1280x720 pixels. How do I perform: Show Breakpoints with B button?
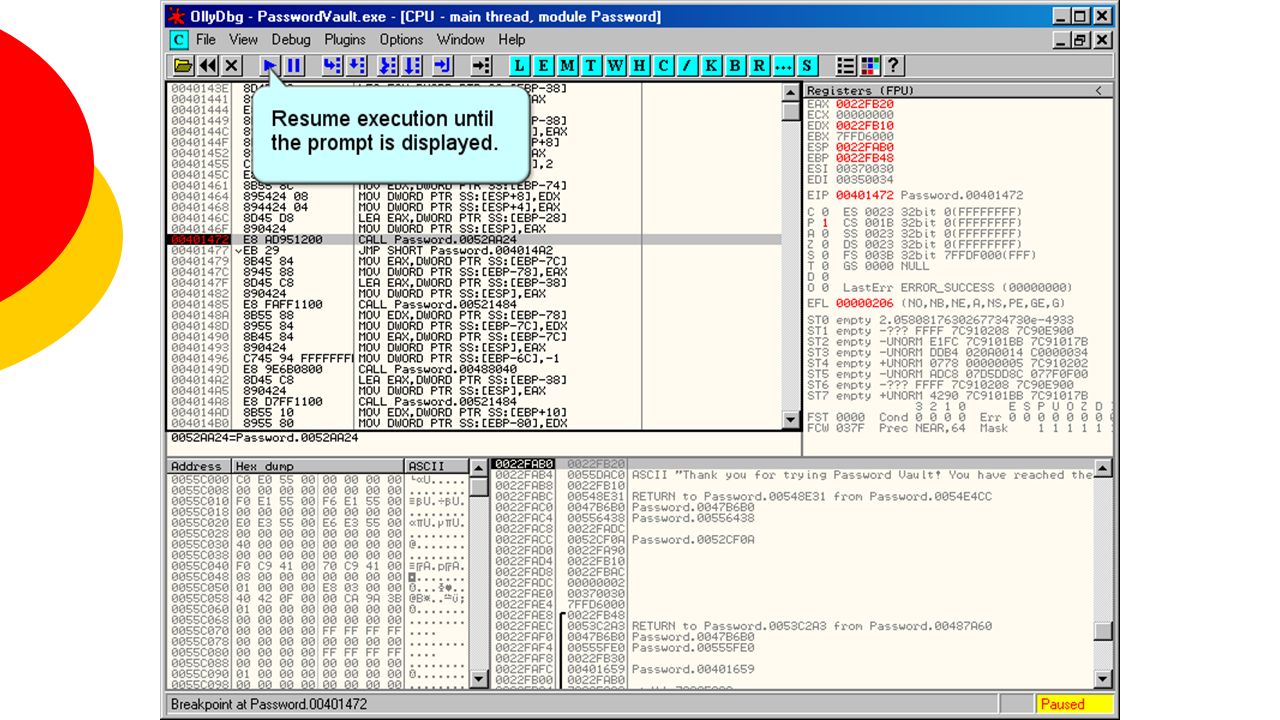(735, 66)
